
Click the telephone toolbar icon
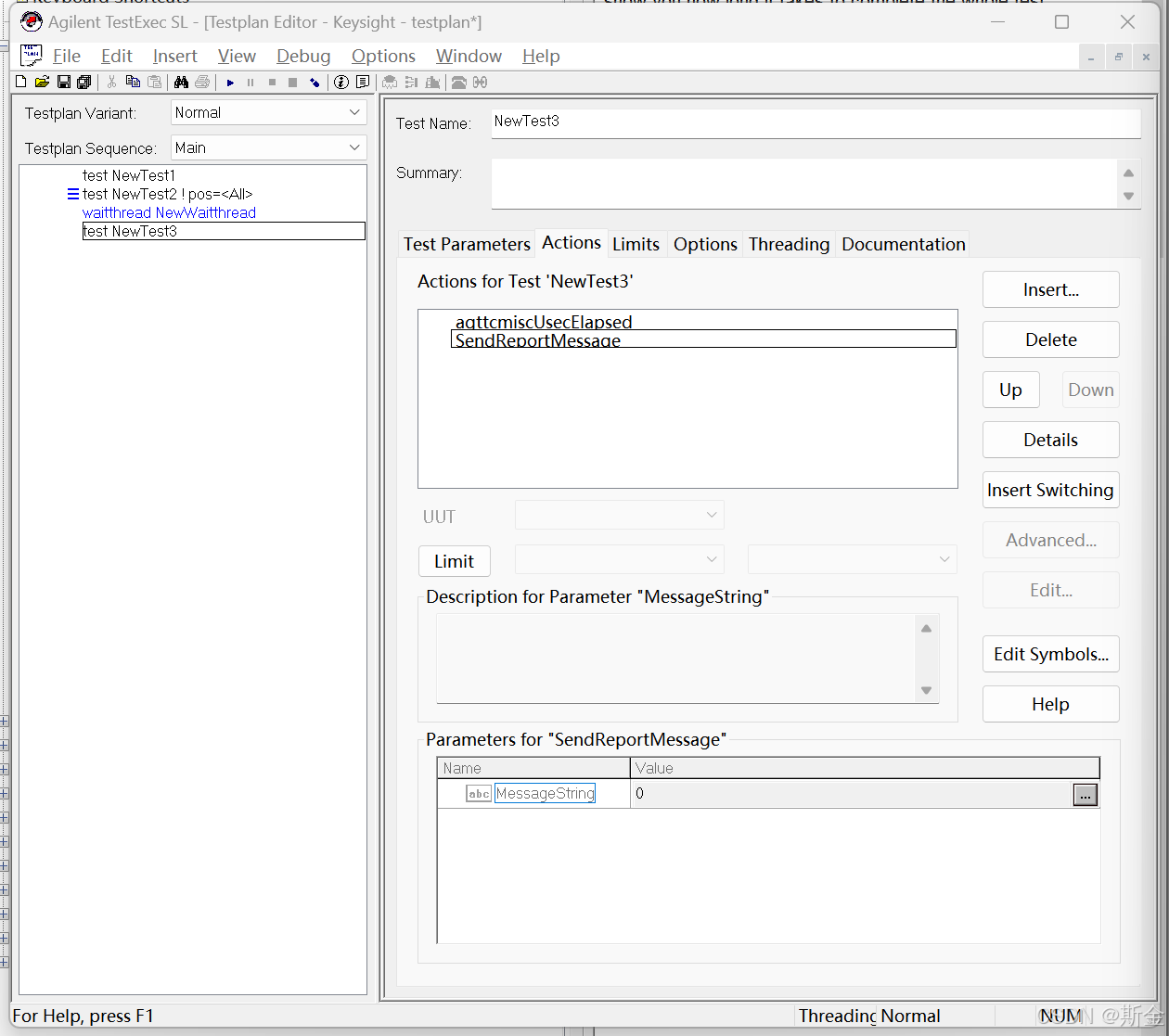pos(458,82)
